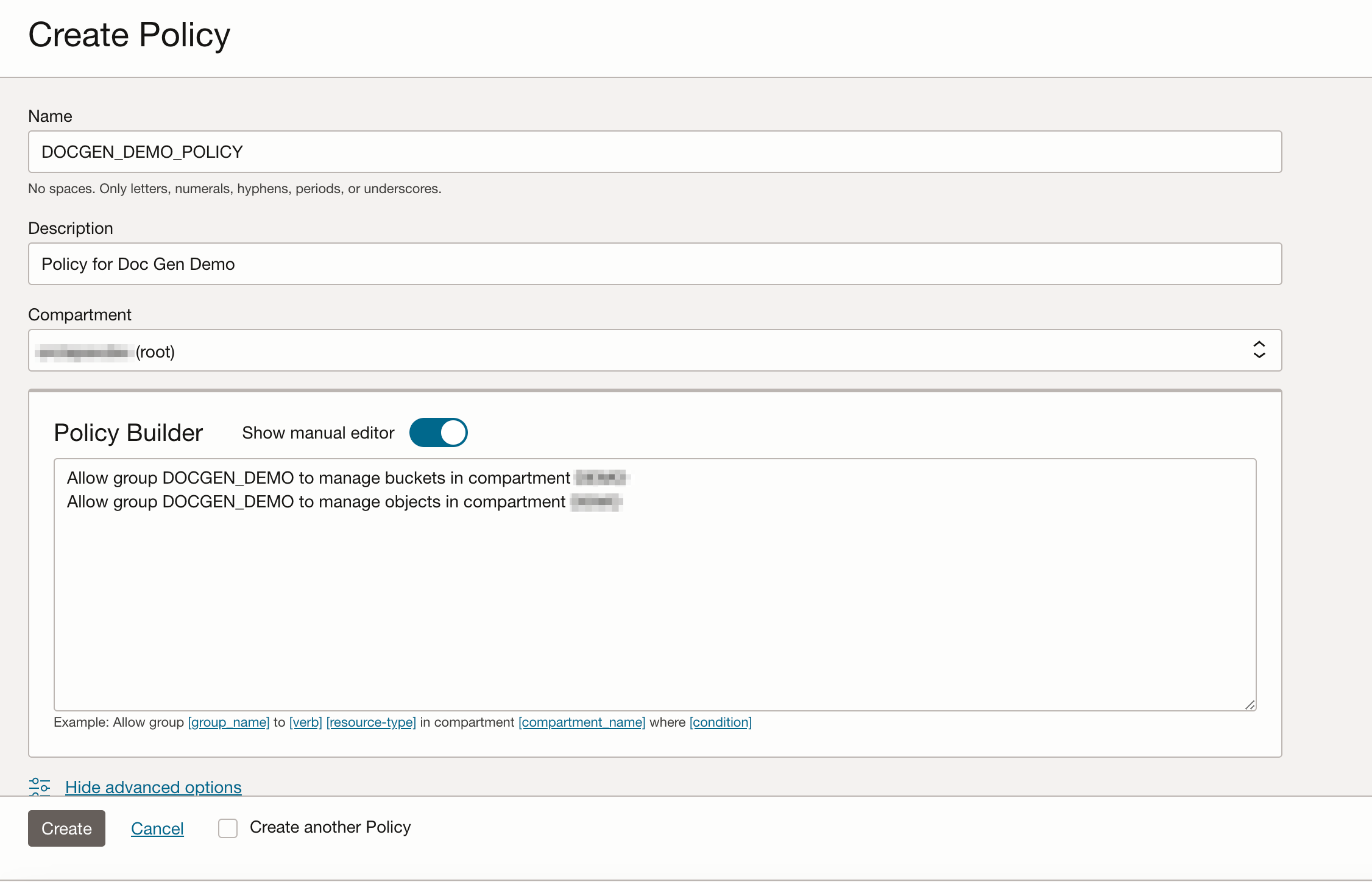Open the [condition] example link
The height and width of the screenshot is (882, 1372).
(720, 722)
